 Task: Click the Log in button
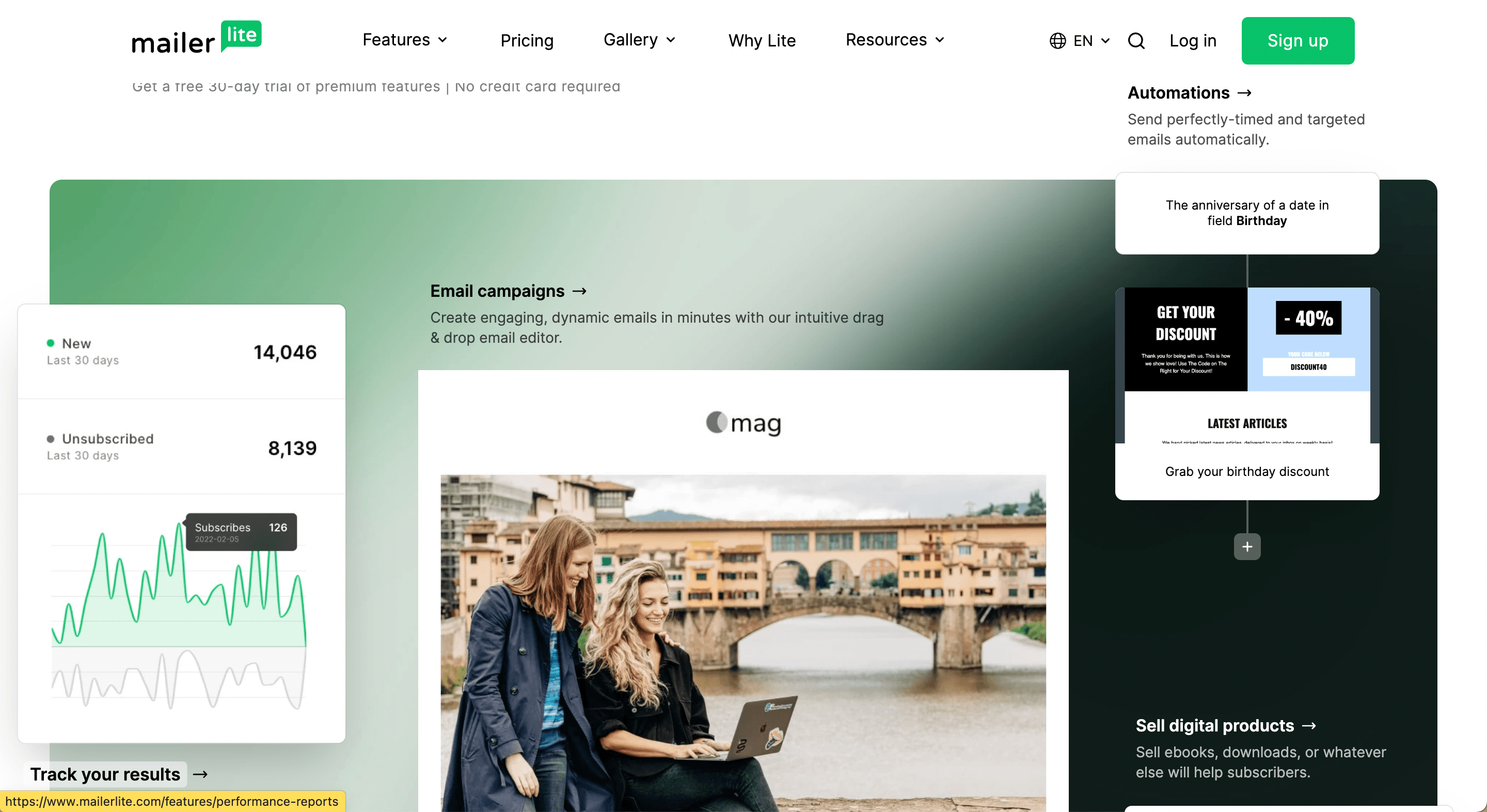point(1192,41)
